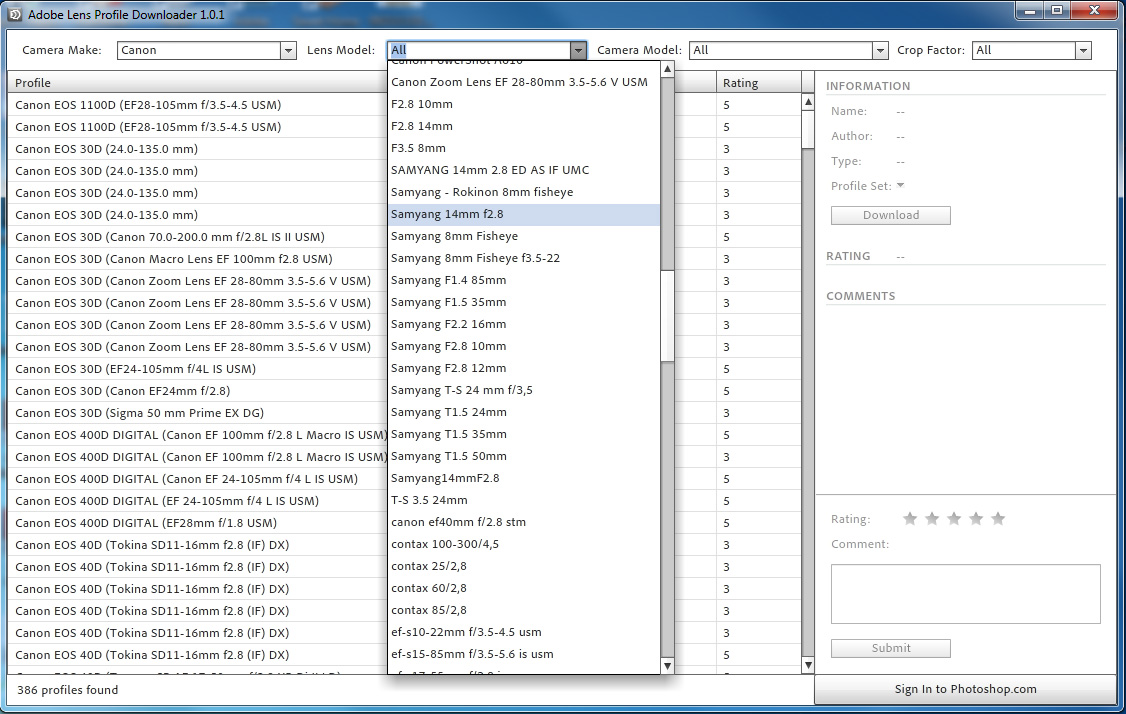The height and width of the screenshot is (714, 1126).
Task: Pick 'F3.5 8mm' from lens list
Action: coord(524,148)
